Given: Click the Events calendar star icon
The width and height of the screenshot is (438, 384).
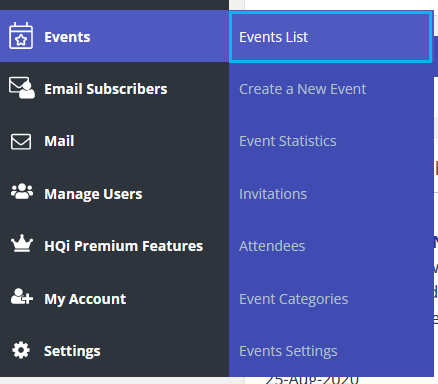Looking at the screenshot, I should (21, 36).
